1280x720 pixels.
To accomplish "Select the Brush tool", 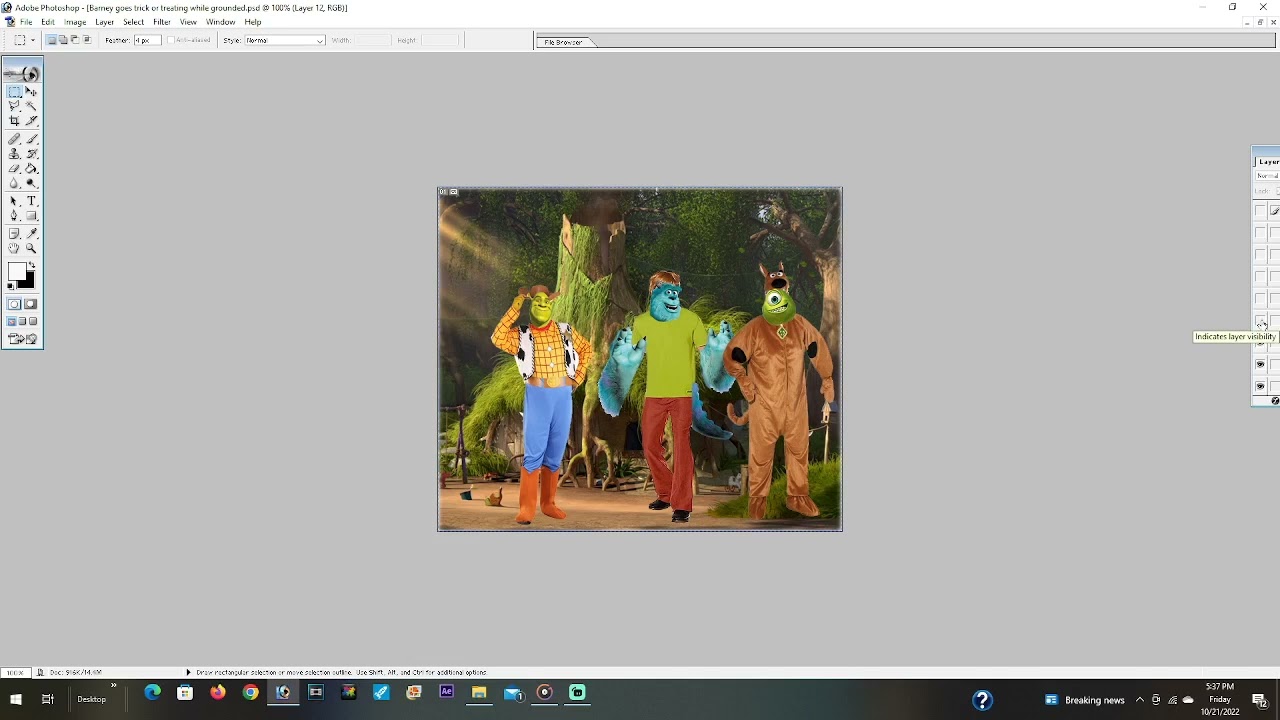I will pos(31,139).
